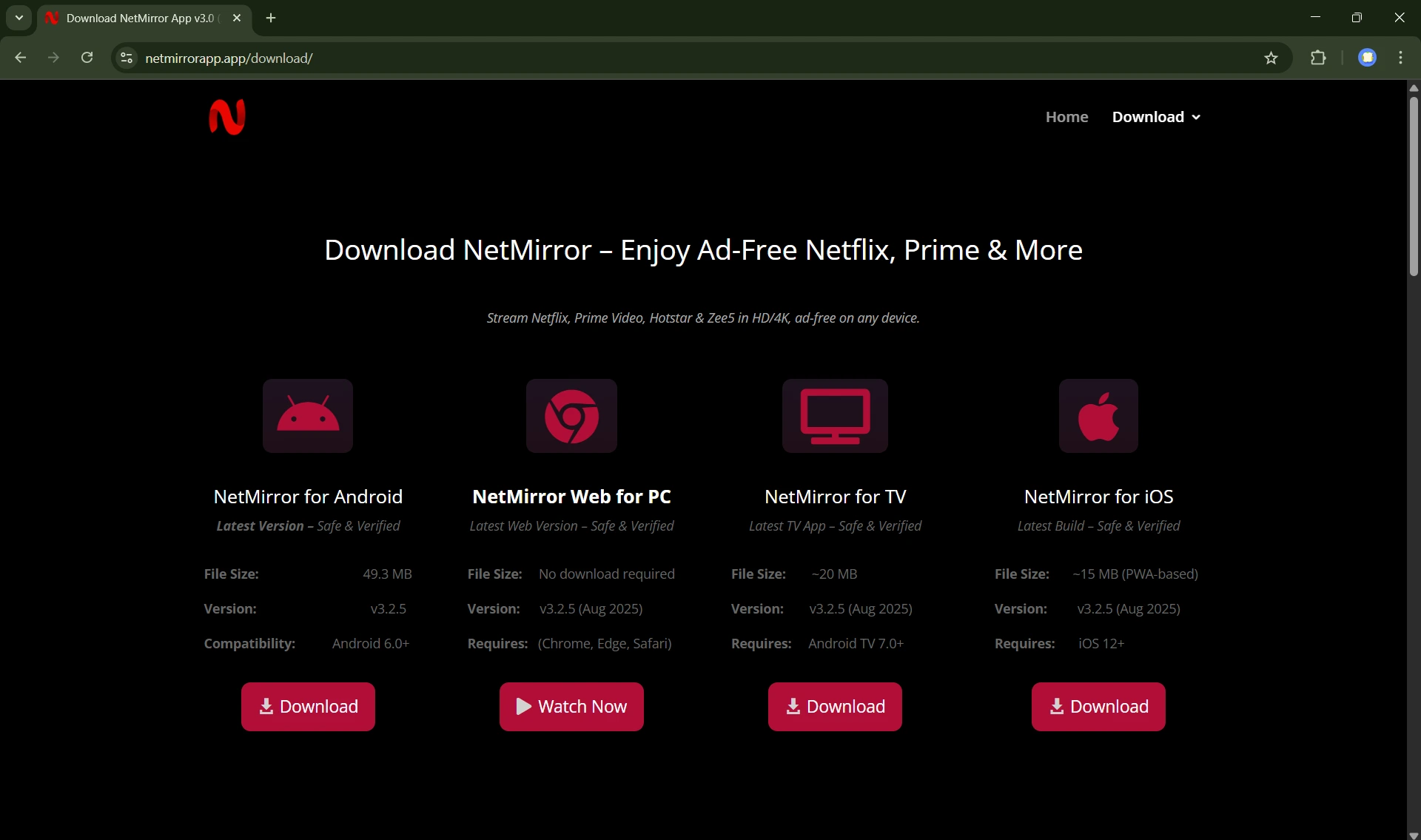This screenshot has height=840, width=1421.
Task: Click the Android 6.0+ compatibility value
Action: tap(371, 643)
